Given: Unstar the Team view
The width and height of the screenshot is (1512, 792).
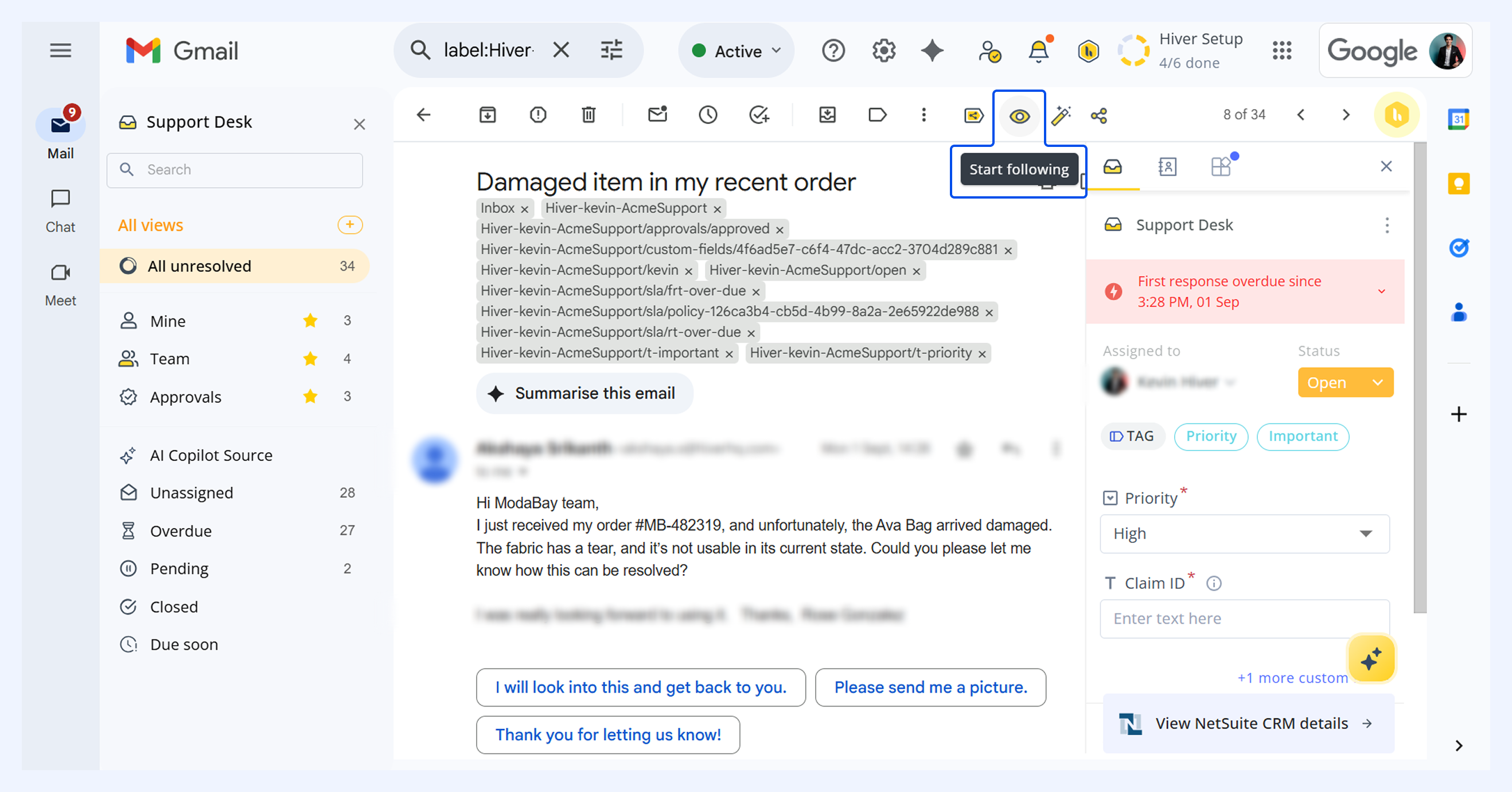Looking at the screenshot, I should 310,359.
